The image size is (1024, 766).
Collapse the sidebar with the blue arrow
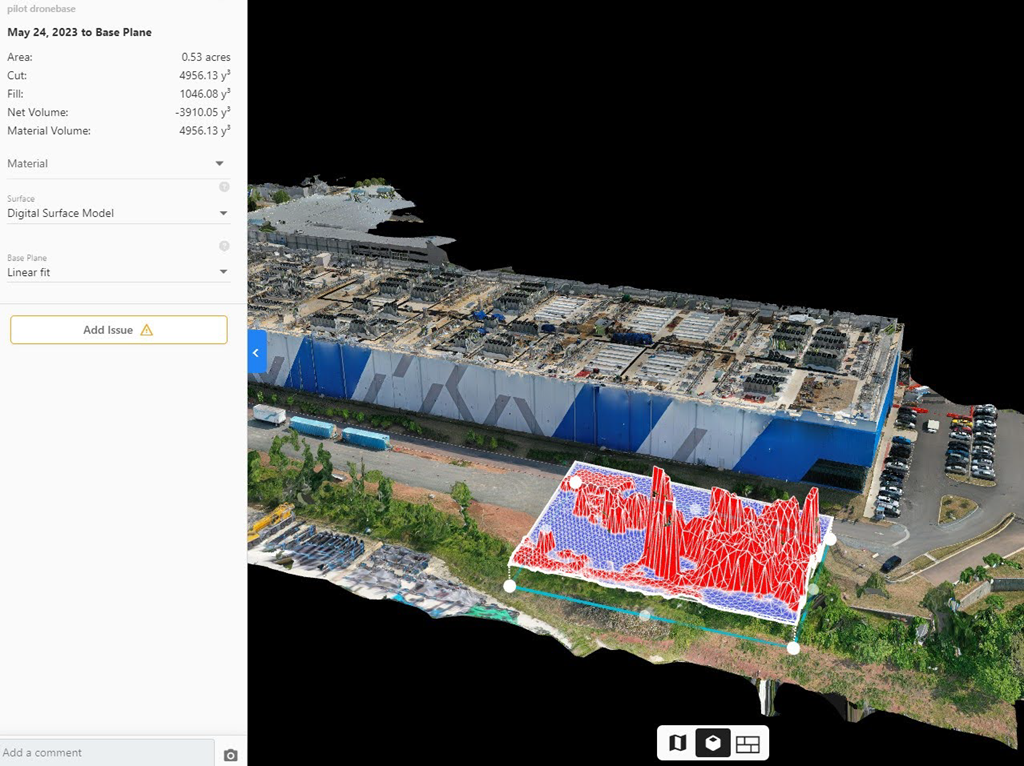pyautogui.click(x=256, y=353)
